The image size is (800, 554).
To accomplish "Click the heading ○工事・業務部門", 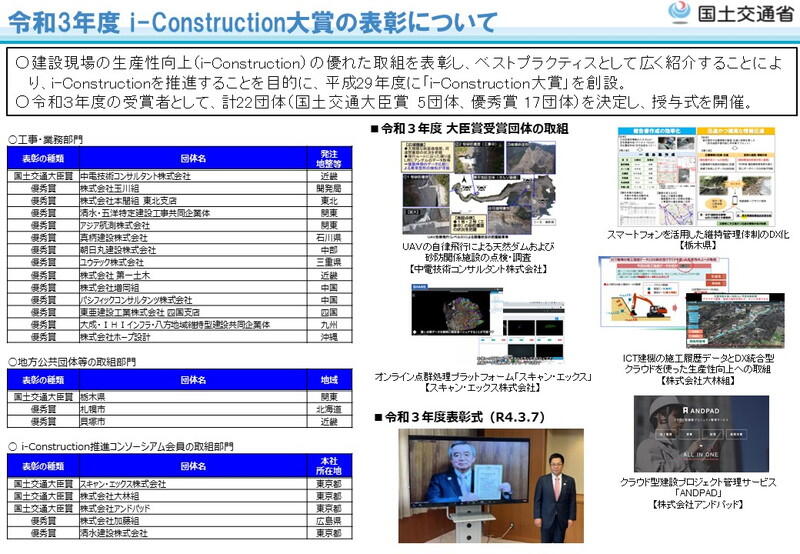I will pyautogui.click(x=45, y=139).
